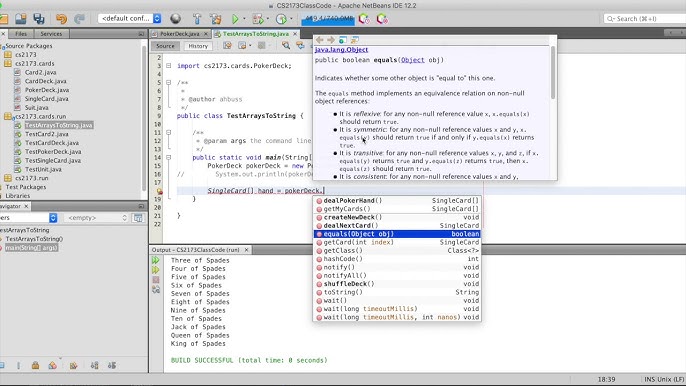Open the Navigator <empty> filter combo box

pos(96,218)
